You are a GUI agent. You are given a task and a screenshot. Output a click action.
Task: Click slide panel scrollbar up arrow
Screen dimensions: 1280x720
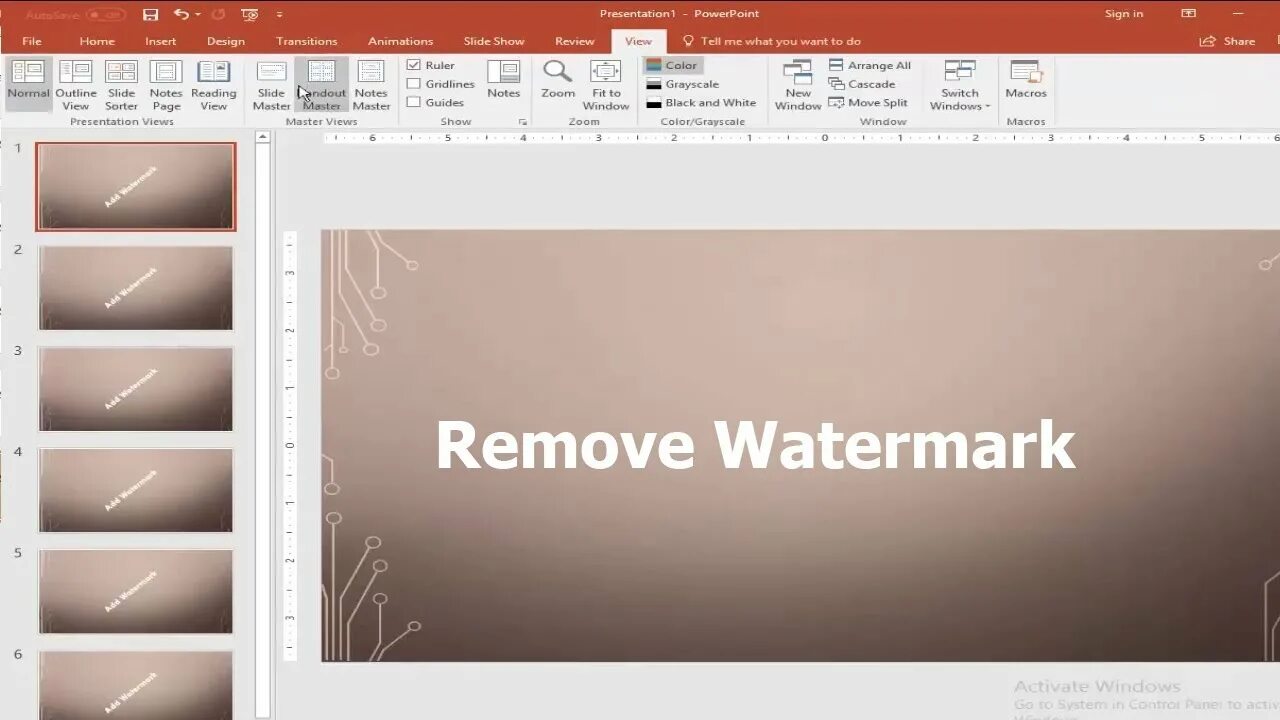click(x=263, y=138)
